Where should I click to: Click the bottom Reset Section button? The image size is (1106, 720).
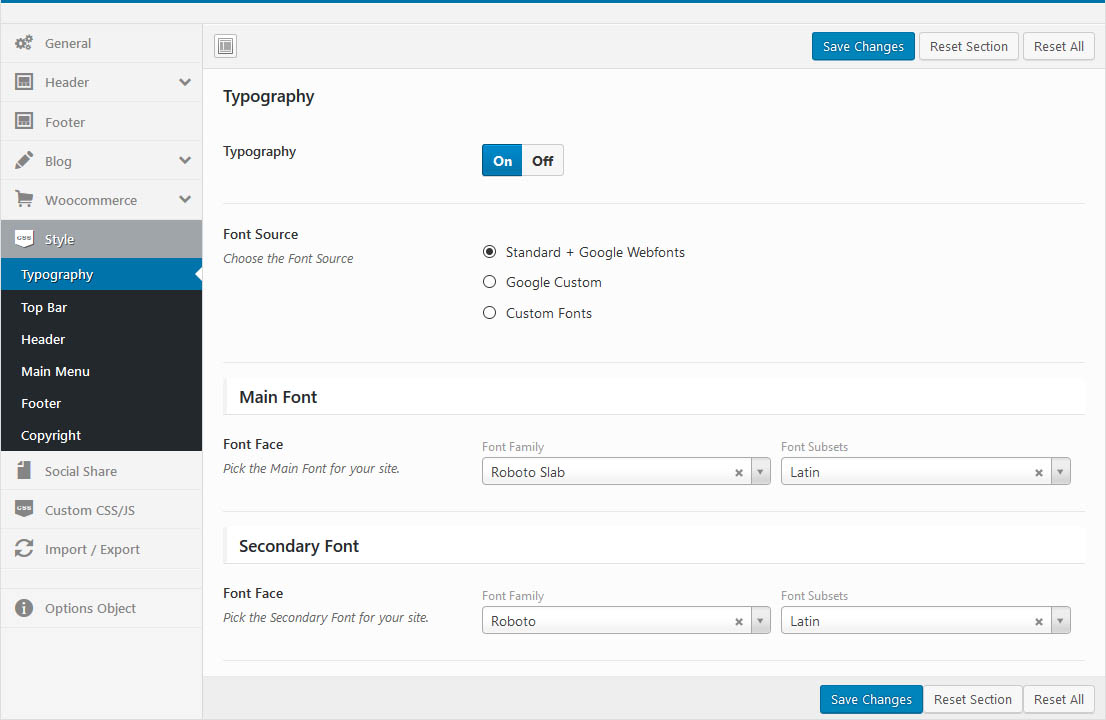972,699
